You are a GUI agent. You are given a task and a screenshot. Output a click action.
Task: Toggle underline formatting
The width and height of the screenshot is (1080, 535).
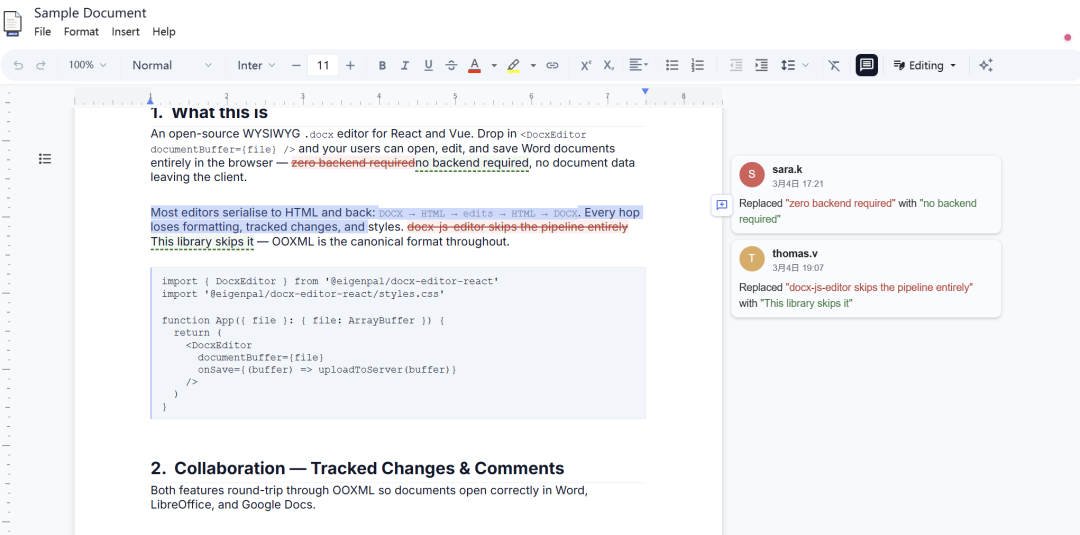(428, 65)
